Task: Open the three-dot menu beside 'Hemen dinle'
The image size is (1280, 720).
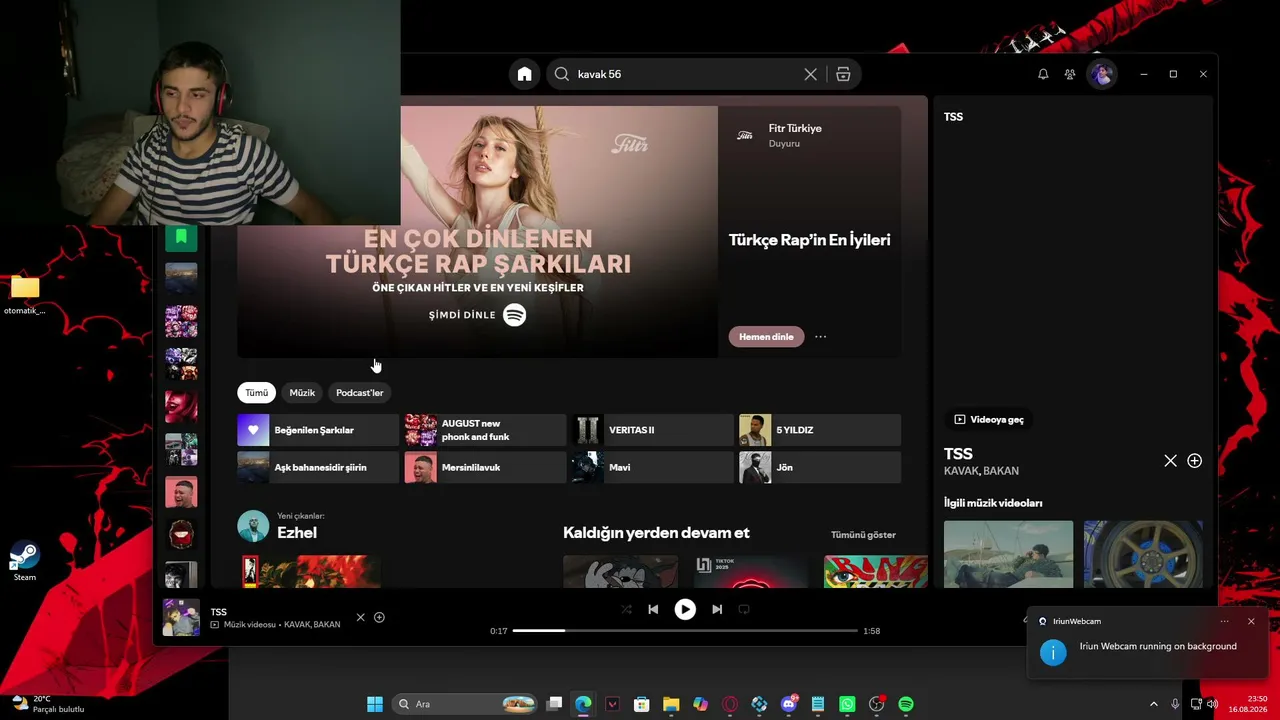Action: coord(821,337)
